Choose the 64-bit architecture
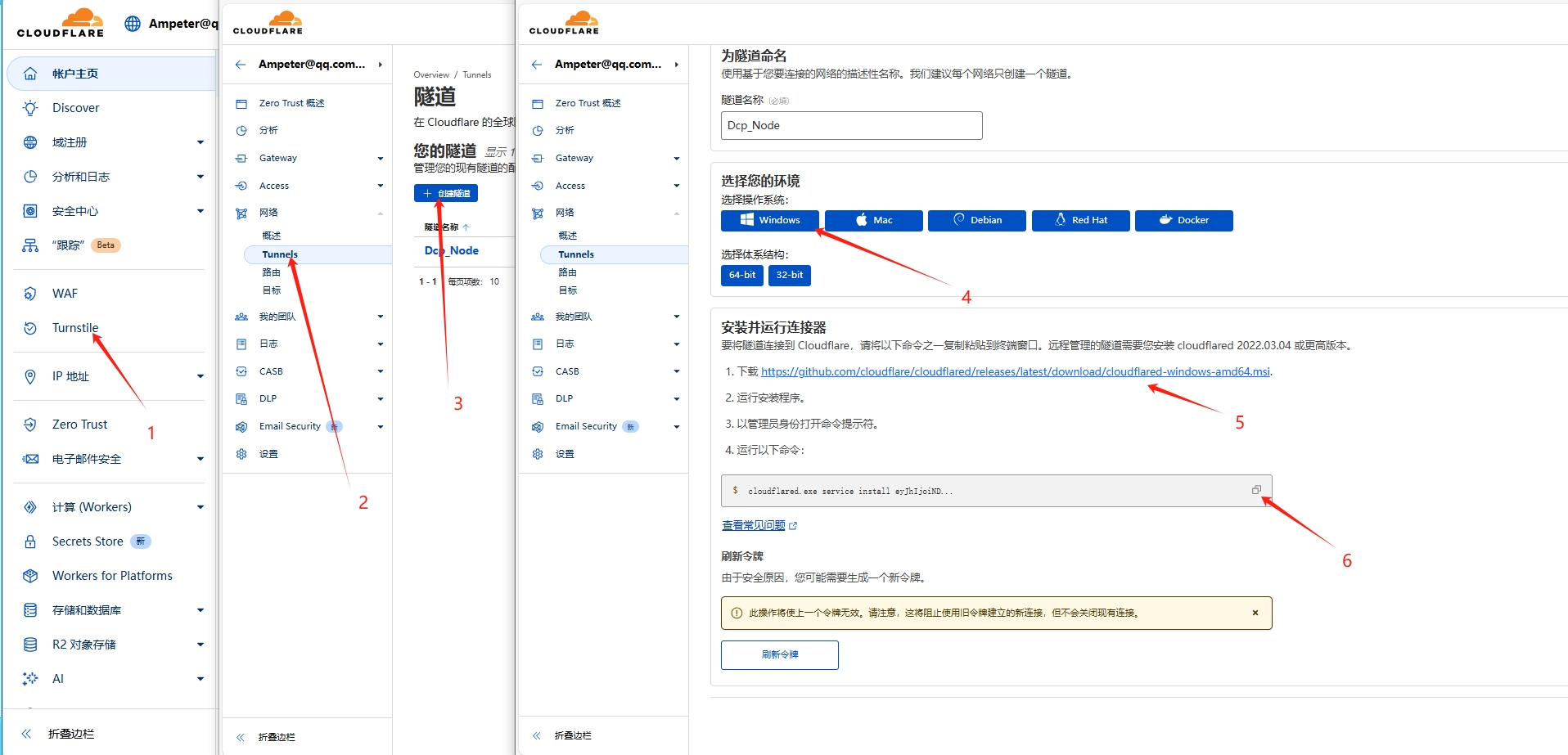This screenshot has width=1568, height=755. 742,276
